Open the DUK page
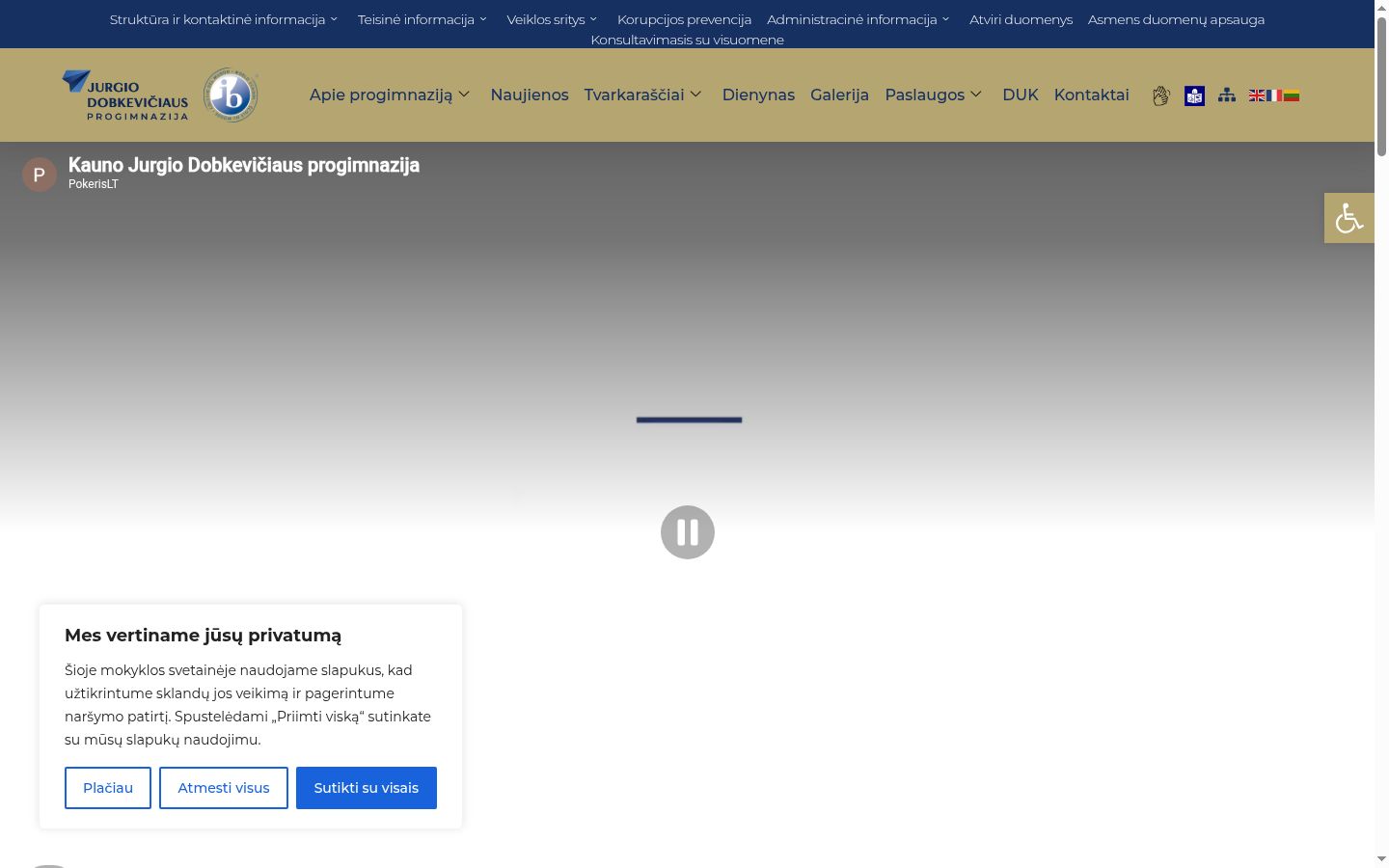Viewport: 1389px width, 868px height. tap(1021, 95)
